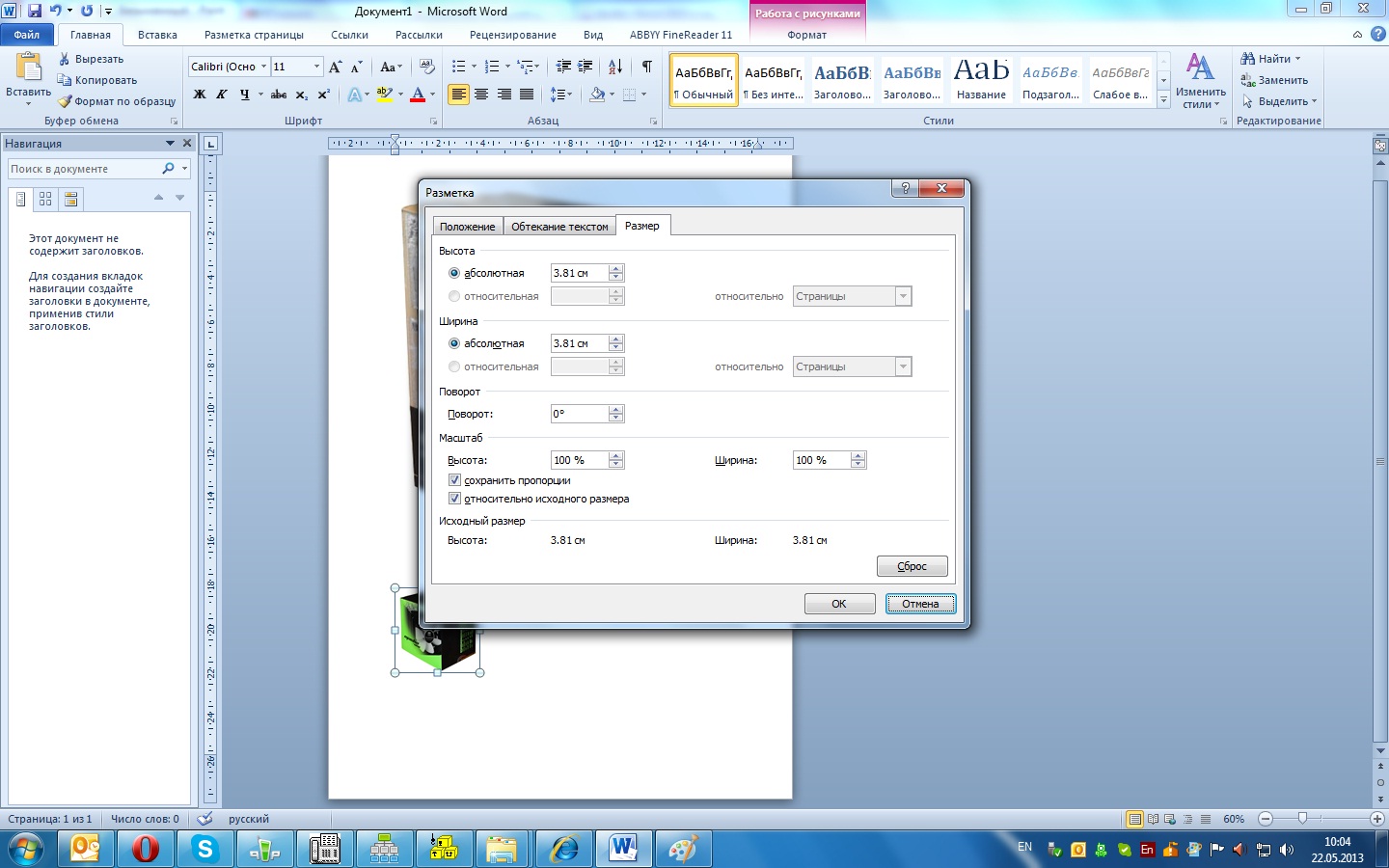Click the zoom slider handle in status bar

pos(1302,819)
